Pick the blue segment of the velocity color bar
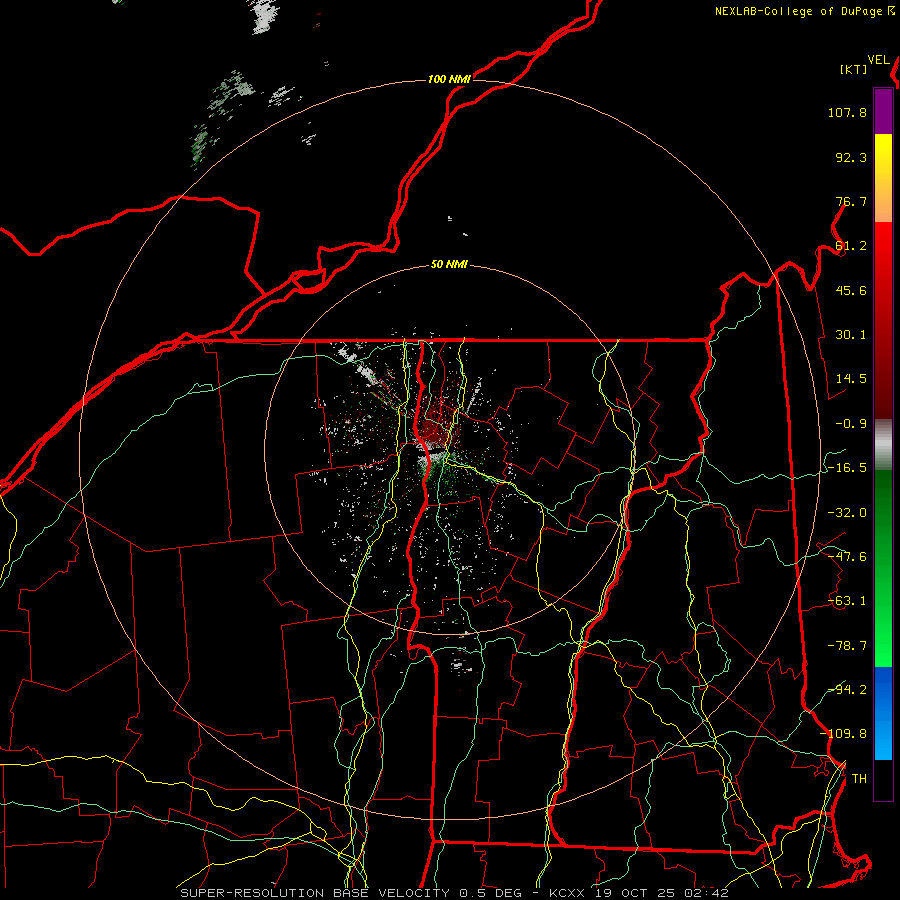Viewport: 900px width, 900px height. 883,713
